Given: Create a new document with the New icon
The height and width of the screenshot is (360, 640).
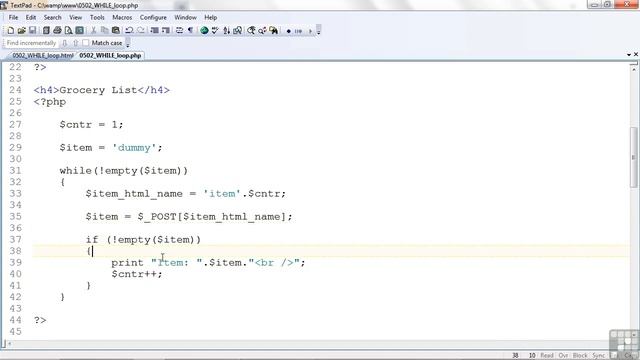Looking at the screenshot, I should 11,31.
